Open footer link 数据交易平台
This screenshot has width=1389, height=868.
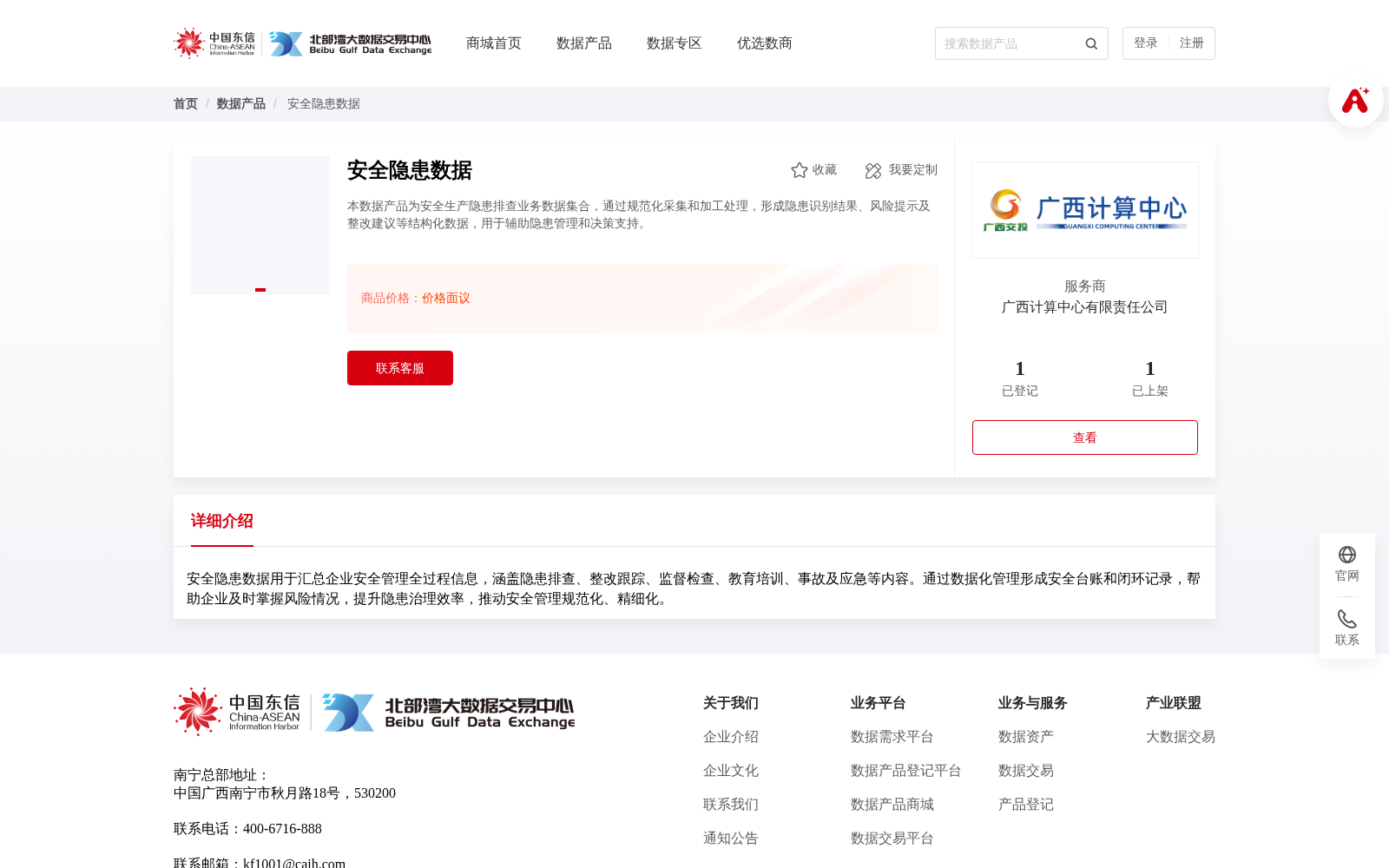892,838
